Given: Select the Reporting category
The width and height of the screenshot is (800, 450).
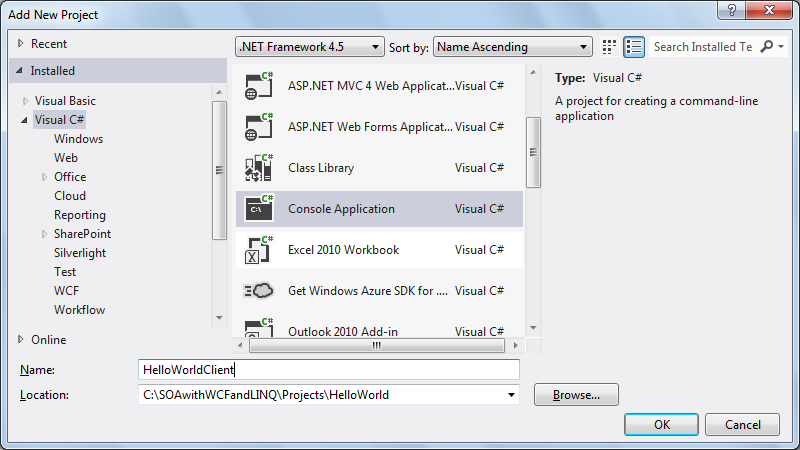Looking at the screenshot, I should (x=80, y=215).
